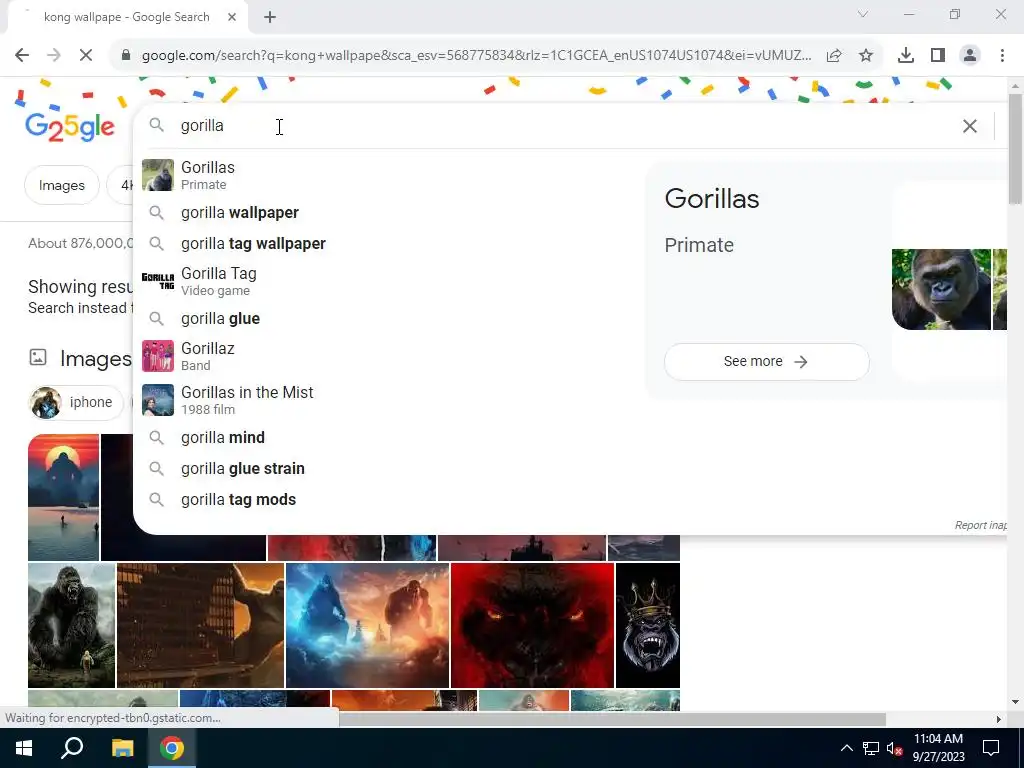Select the iphone image filter chip
Screen dimensions: 1024x768
click(76, 402)
